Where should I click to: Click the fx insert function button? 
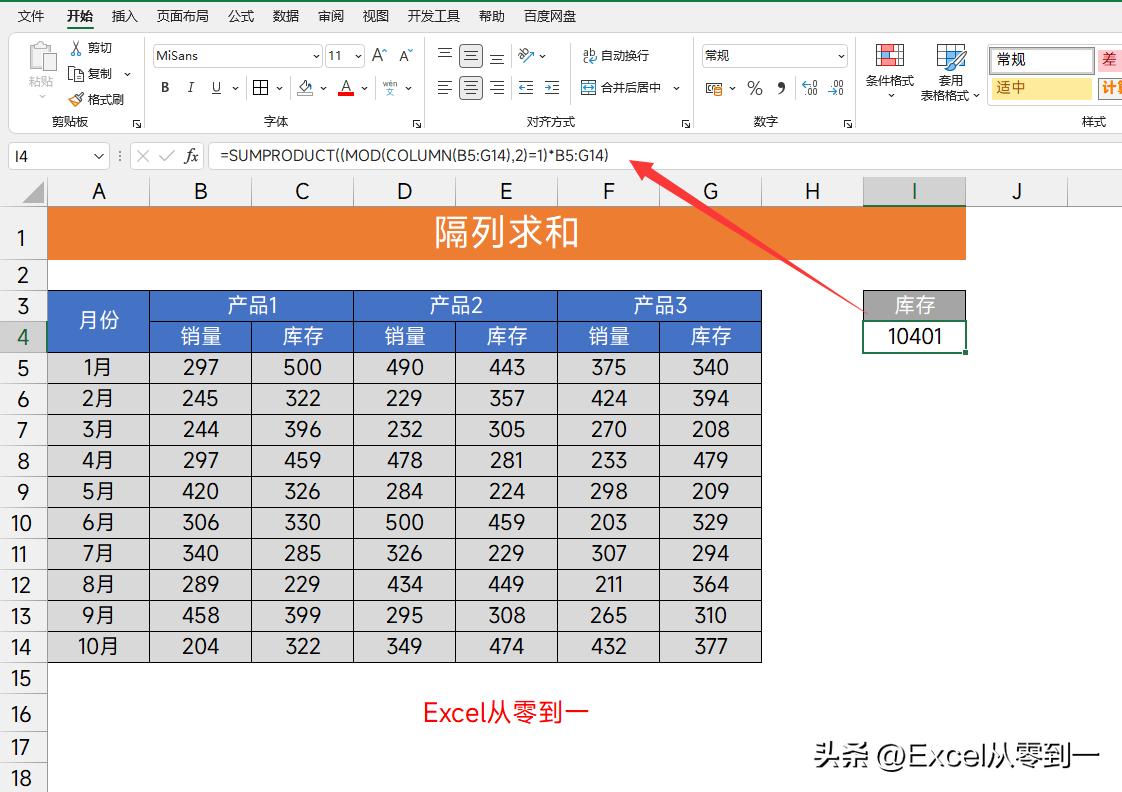190,156
